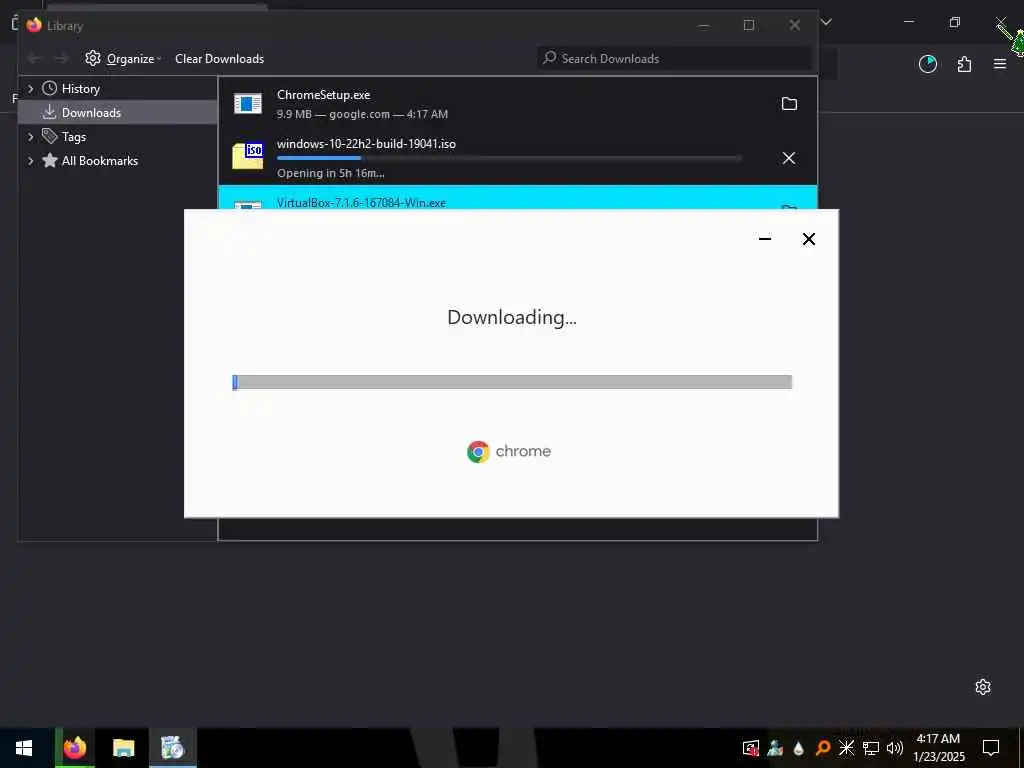
Task: Open Firefox hamburger application menu
Action: (x=1000, y=64)
